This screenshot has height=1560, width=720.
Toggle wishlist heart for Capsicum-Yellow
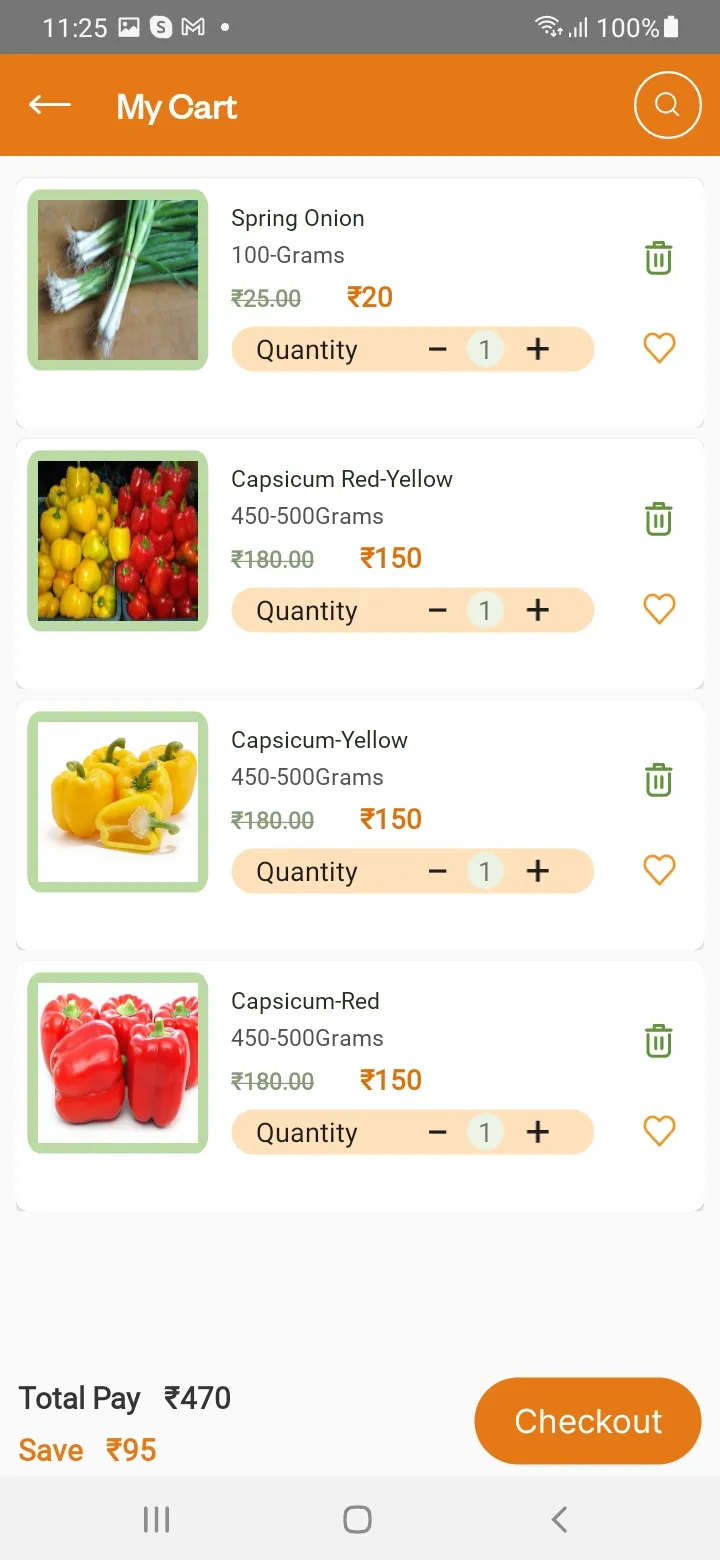[659, 870]
